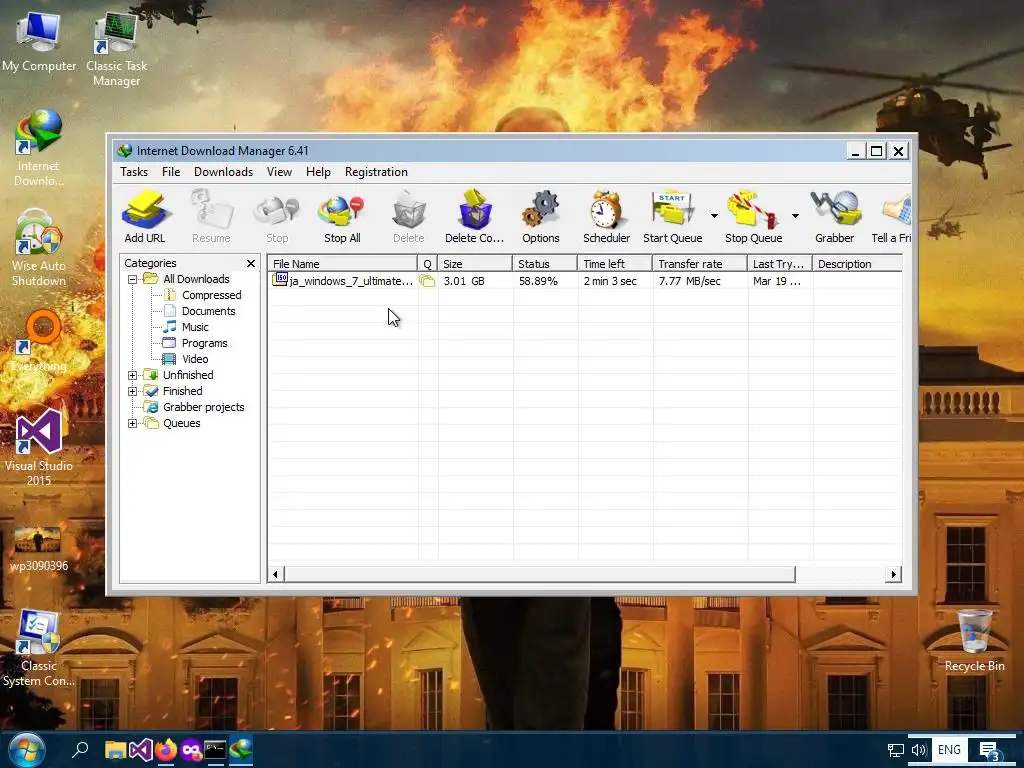
Task: Sort by the Size column header
Action: pos(475,264)
